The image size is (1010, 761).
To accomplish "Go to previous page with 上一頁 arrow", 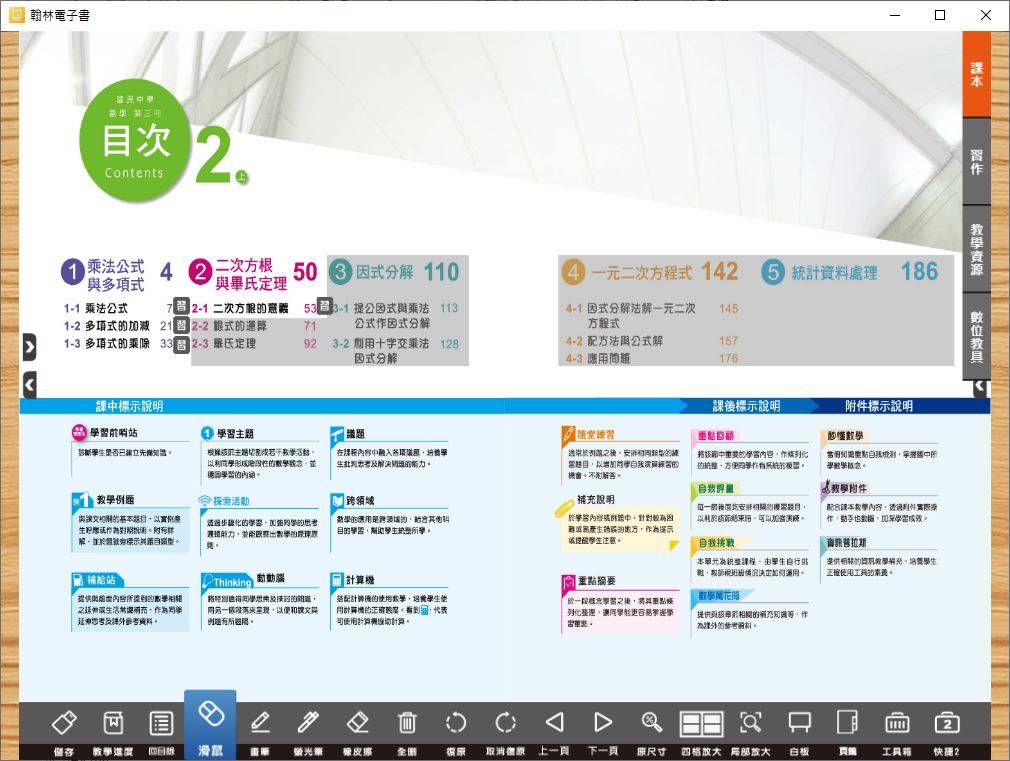I will click(554, 724).
